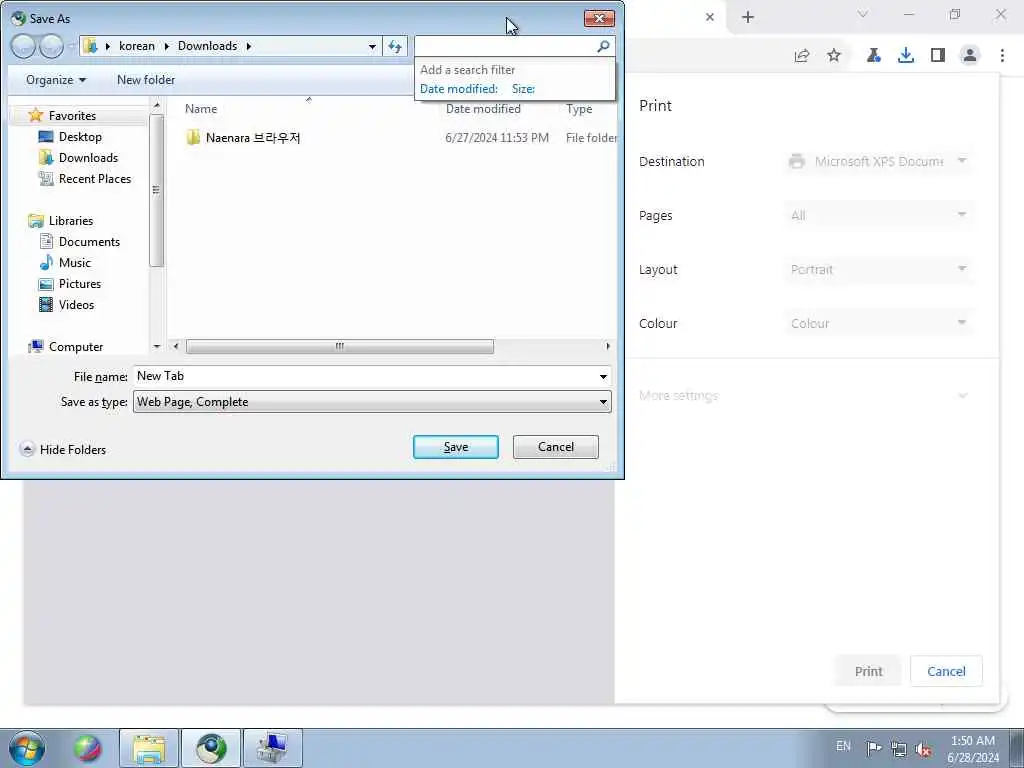The image size is (1024, 768).
Task: Open a new browser tab with plus
Action: point(748,17)
